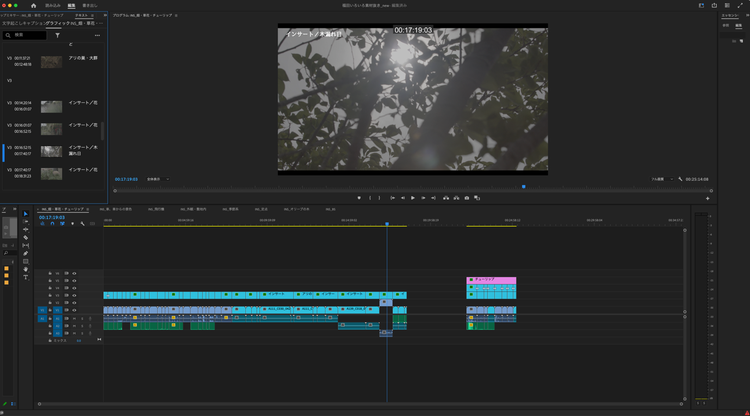Screen dimensions: 750x416
Task: Switch to Edit (編集) workspace tab
Action: [71, 6]
